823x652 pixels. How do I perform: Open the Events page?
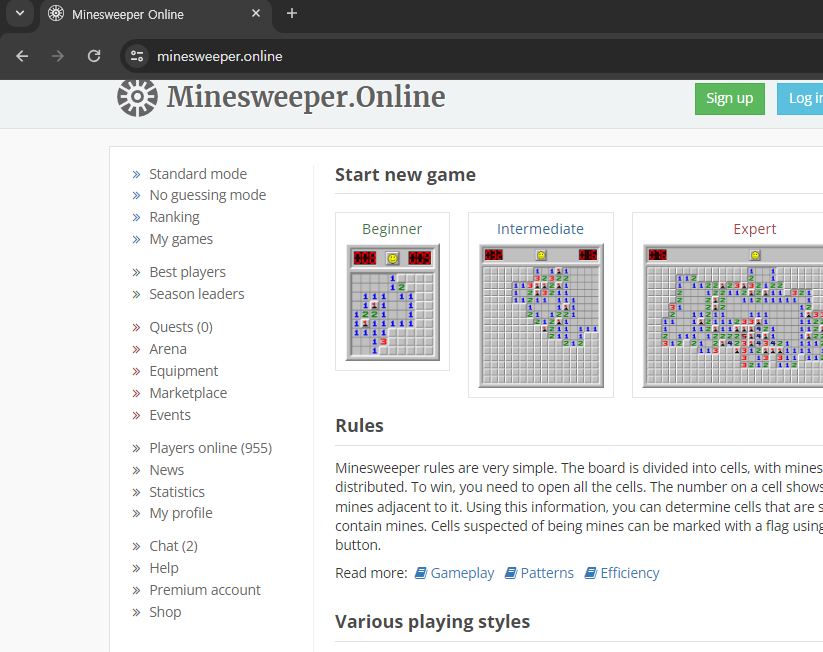tap(170, 415)
